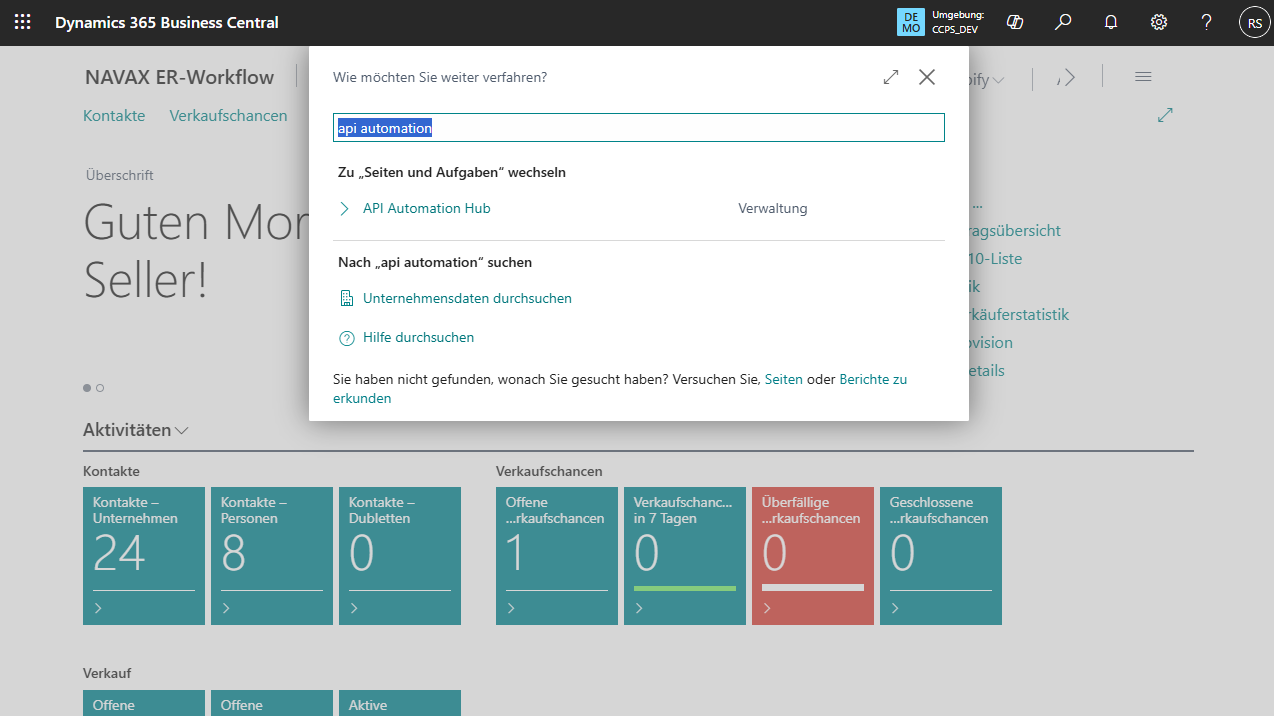
Task: Click the 'Umgebung: CCPS_DEV' environment text
Action: pos(958,22)
